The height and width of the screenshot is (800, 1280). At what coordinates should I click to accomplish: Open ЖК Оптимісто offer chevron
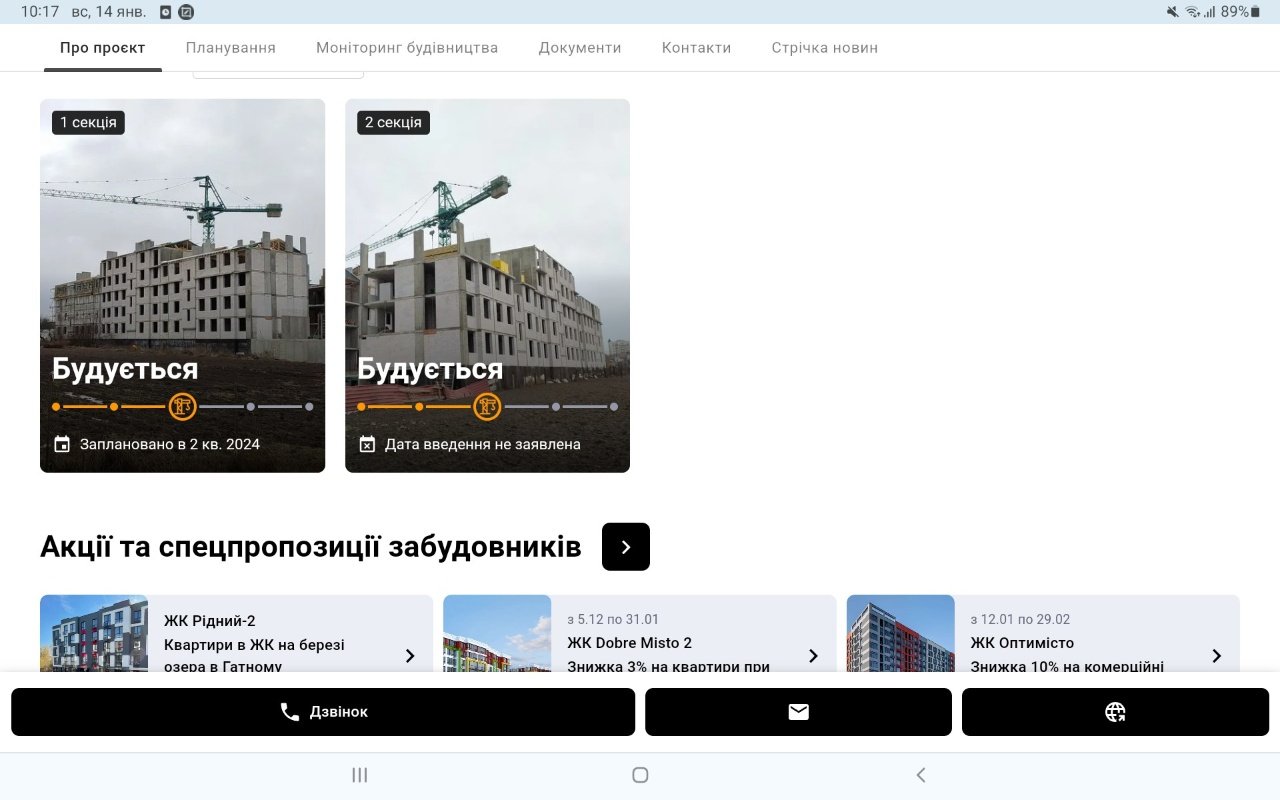coord(1216,656)
